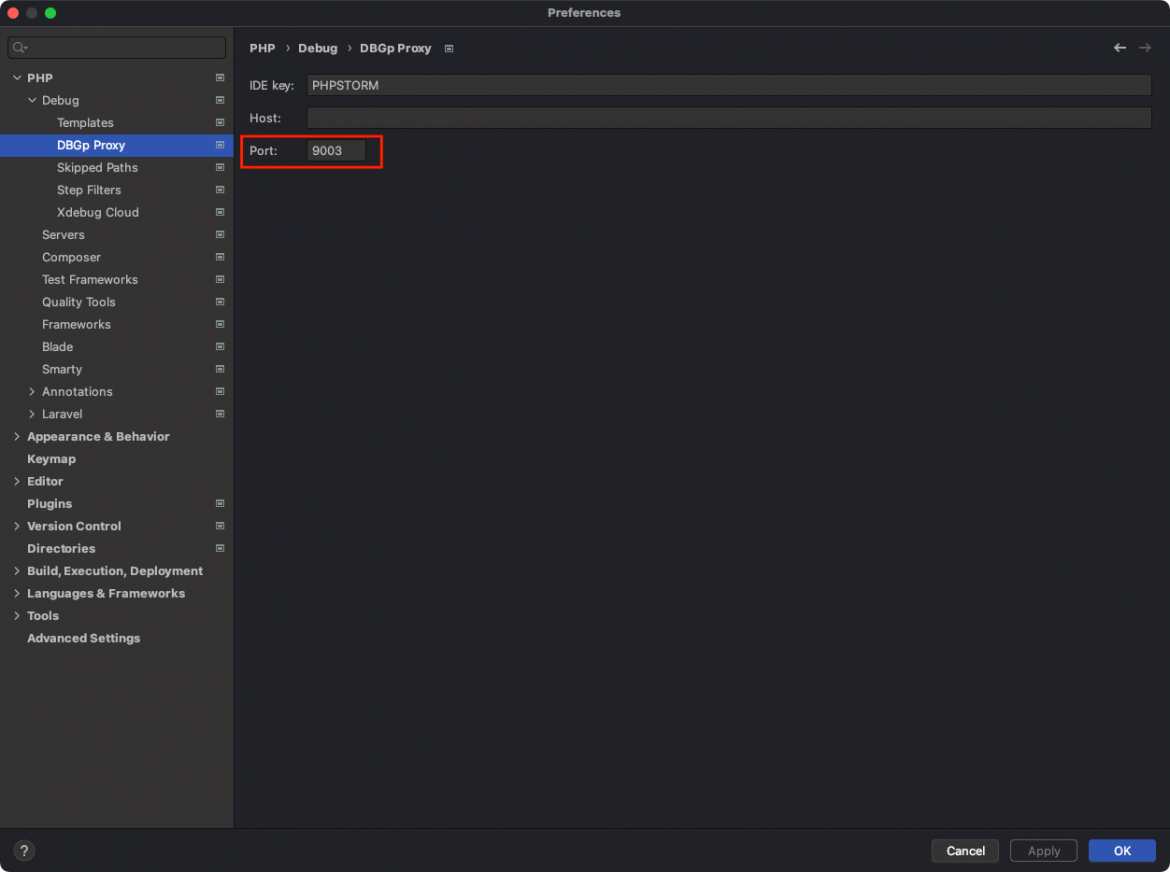
Task: Click the project-level icon on DBGp Proxy row
Action: click(220, 145)
